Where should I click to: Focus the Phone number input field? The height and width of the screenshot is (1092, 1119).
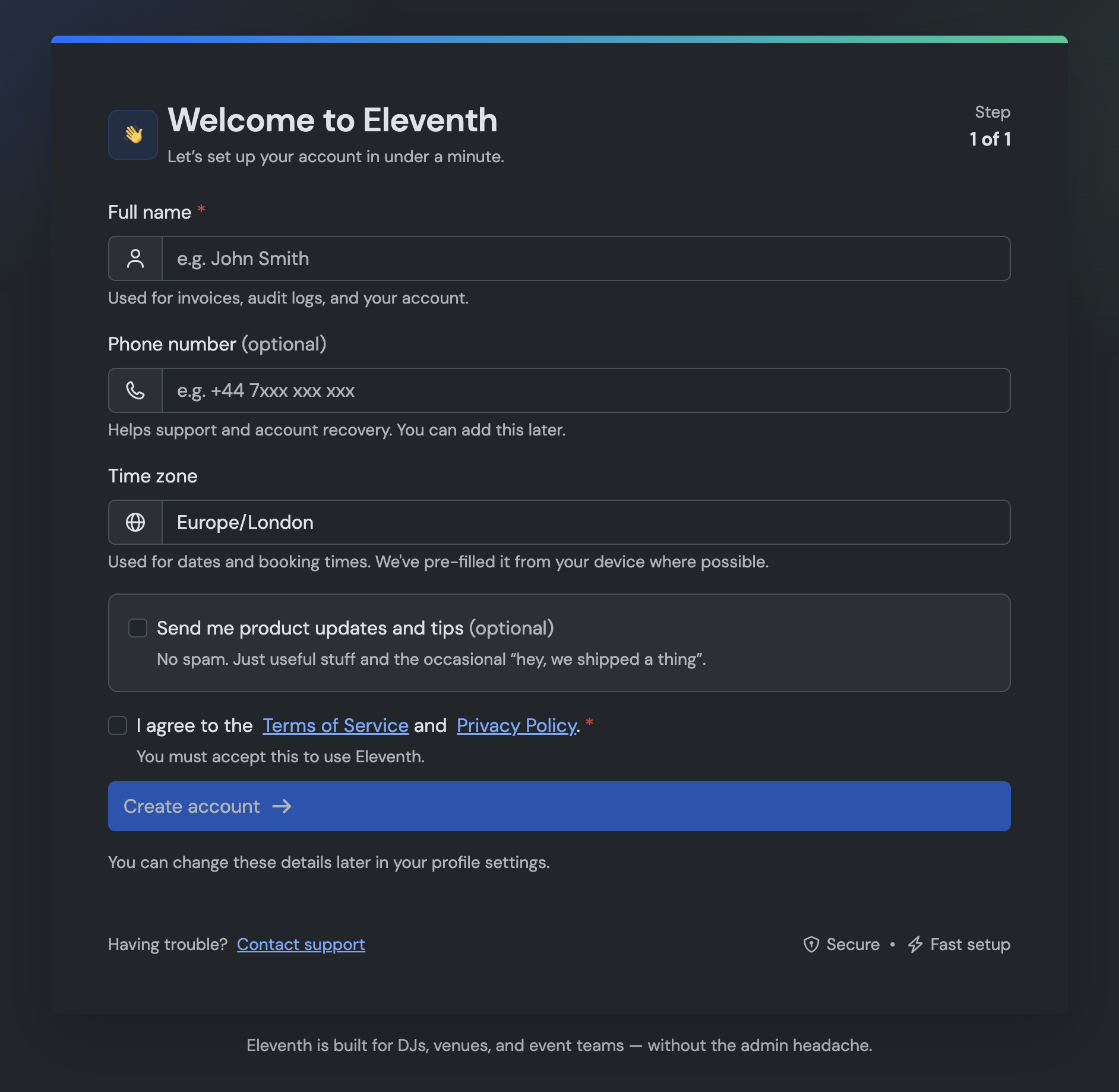click(x=586, y=390)
